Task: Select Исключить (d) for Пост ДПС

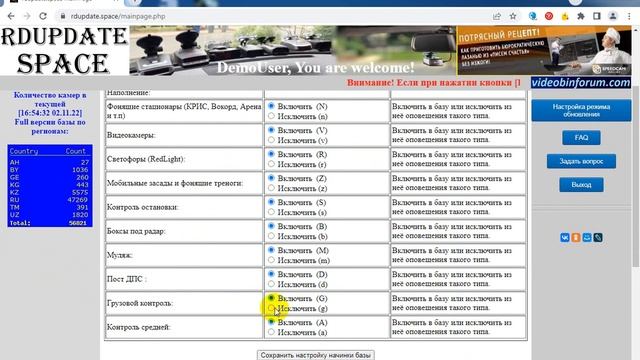Action: tap(271, 284)
